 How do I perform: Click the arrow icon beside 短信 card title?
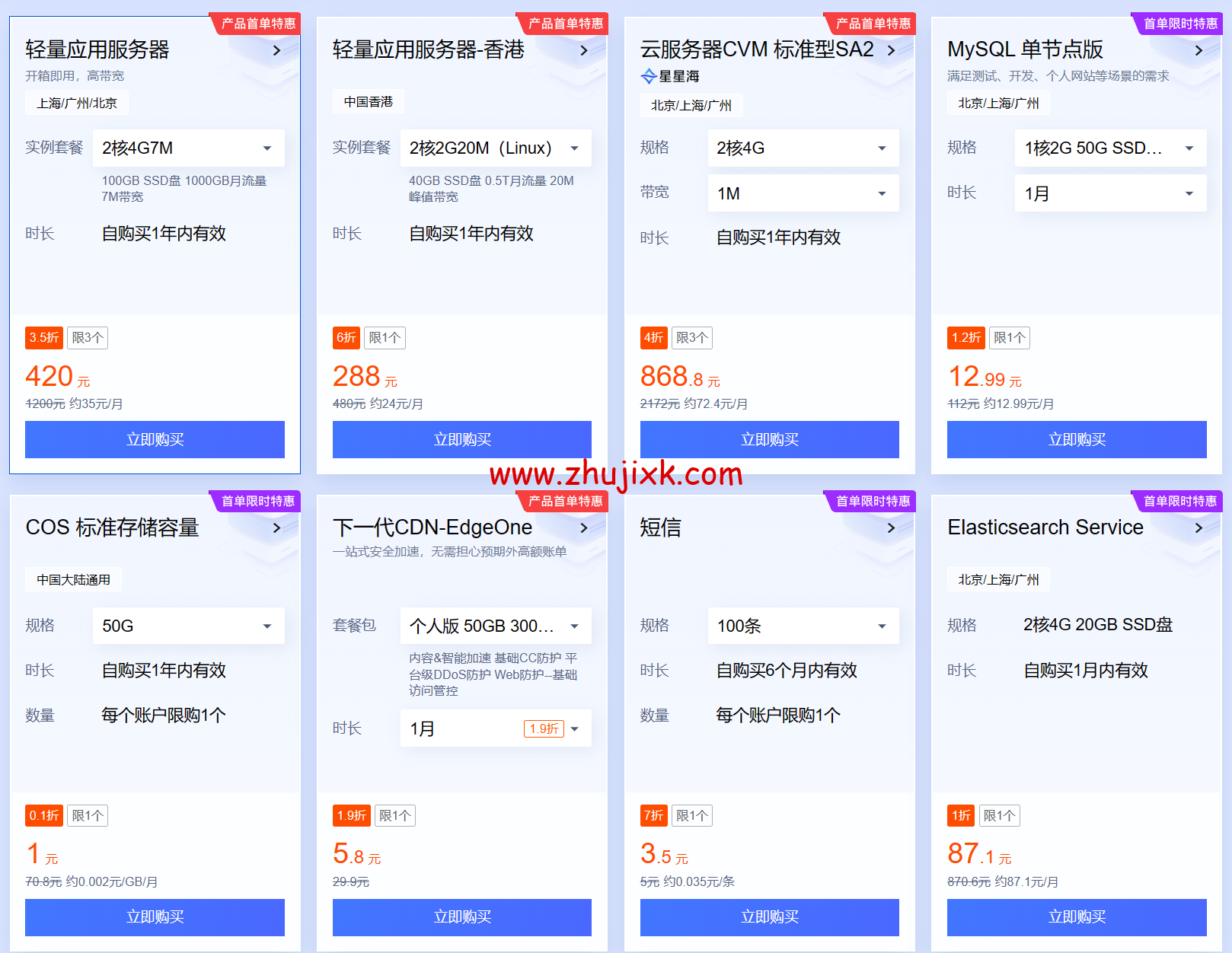[891, 527]
